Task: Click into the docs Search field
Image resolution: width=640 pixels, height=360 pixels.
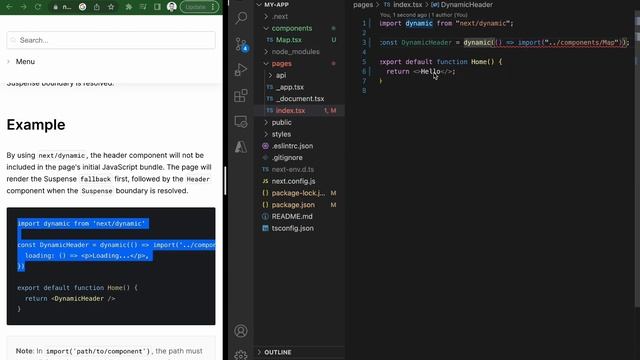Action: click(x=111, y=40)
